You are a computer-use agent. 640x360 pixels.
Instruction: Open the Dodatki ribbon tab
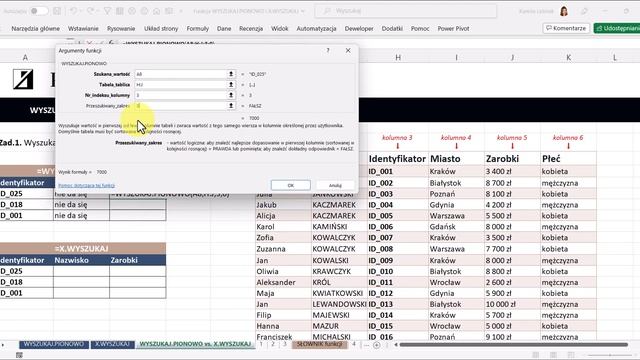click(392, 29)
